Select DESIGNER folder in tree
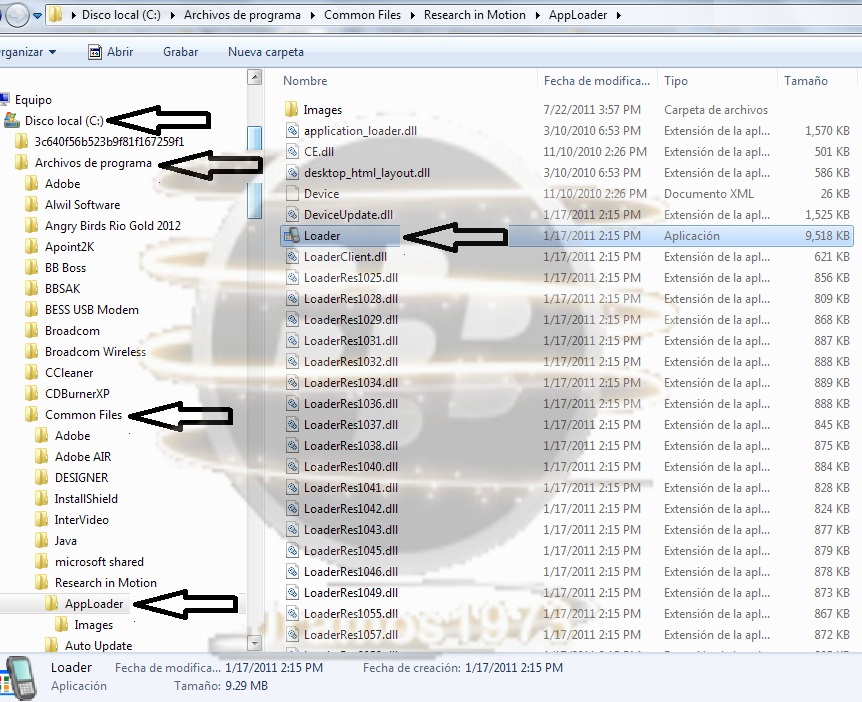 (81, 478)
